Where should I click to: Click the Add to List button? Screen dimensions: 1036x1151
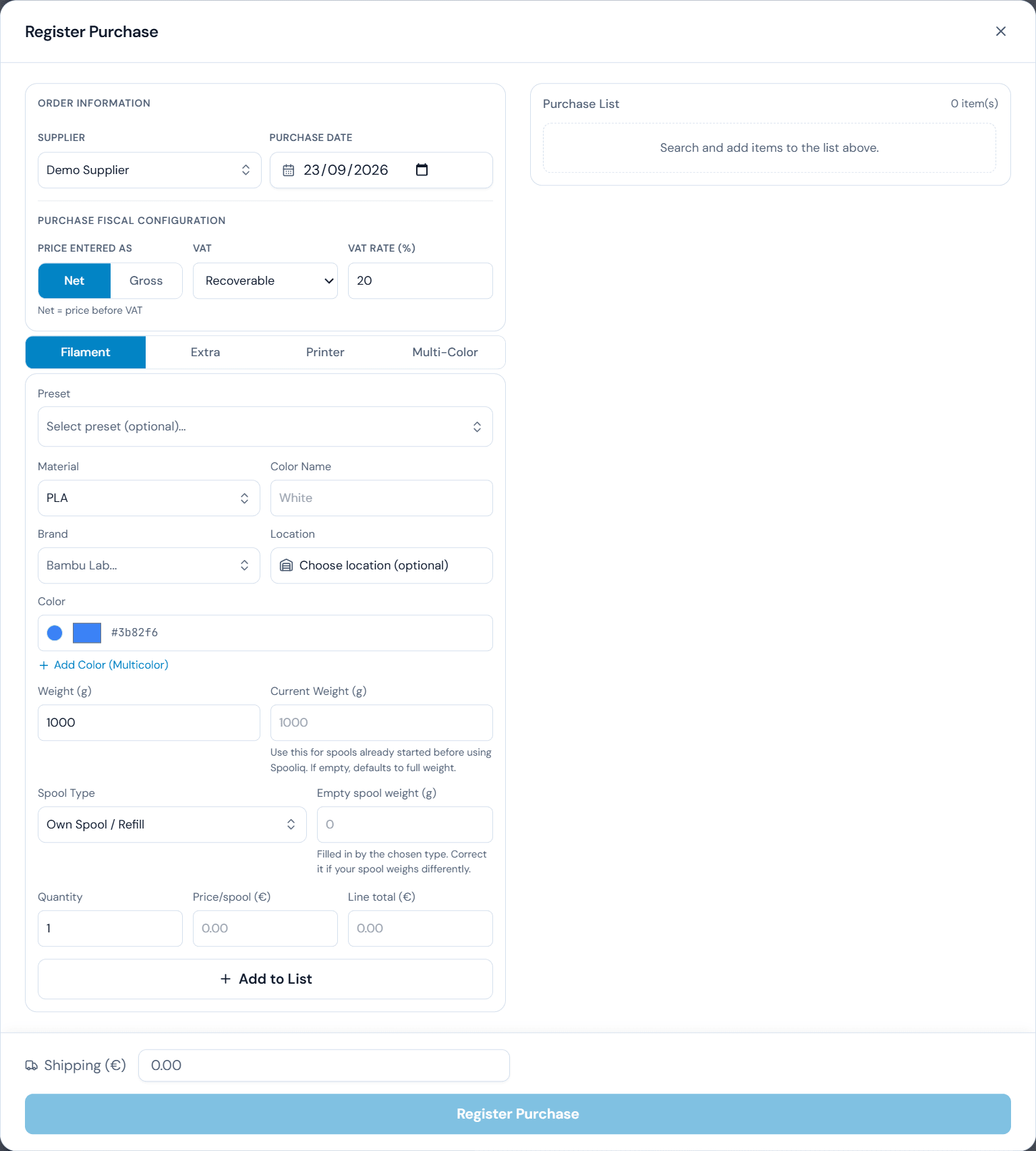point(265,979)
